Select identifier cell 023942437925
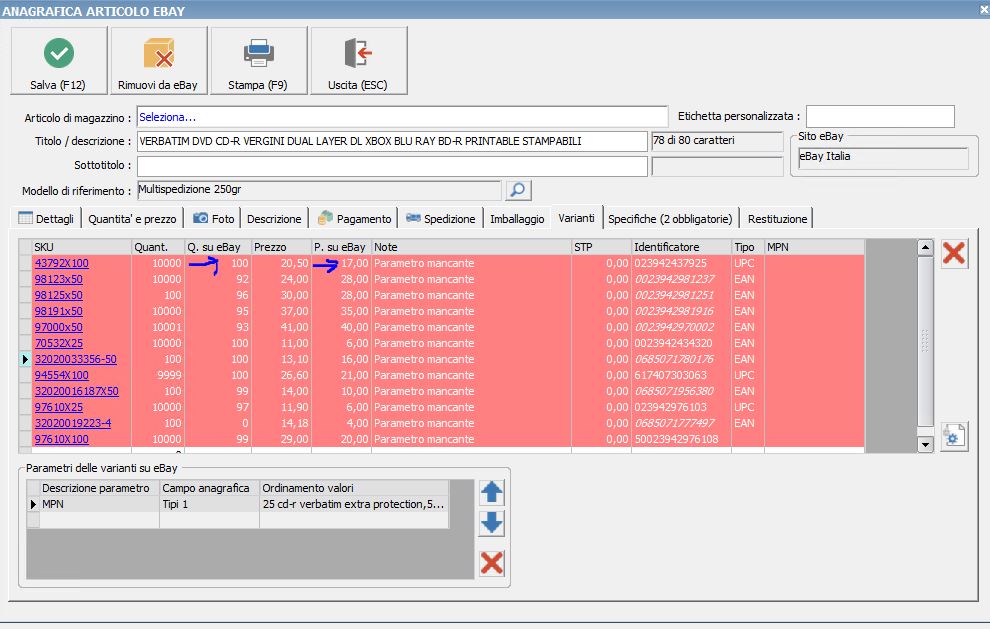 click(x=681, y=263)
